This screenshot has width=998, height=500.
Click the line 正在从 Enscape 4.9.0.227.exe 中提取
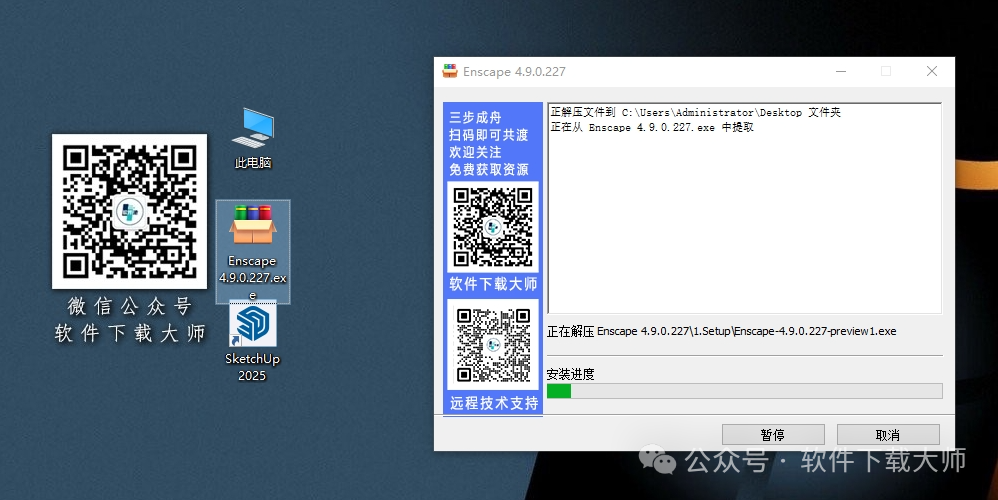[652, 127]
